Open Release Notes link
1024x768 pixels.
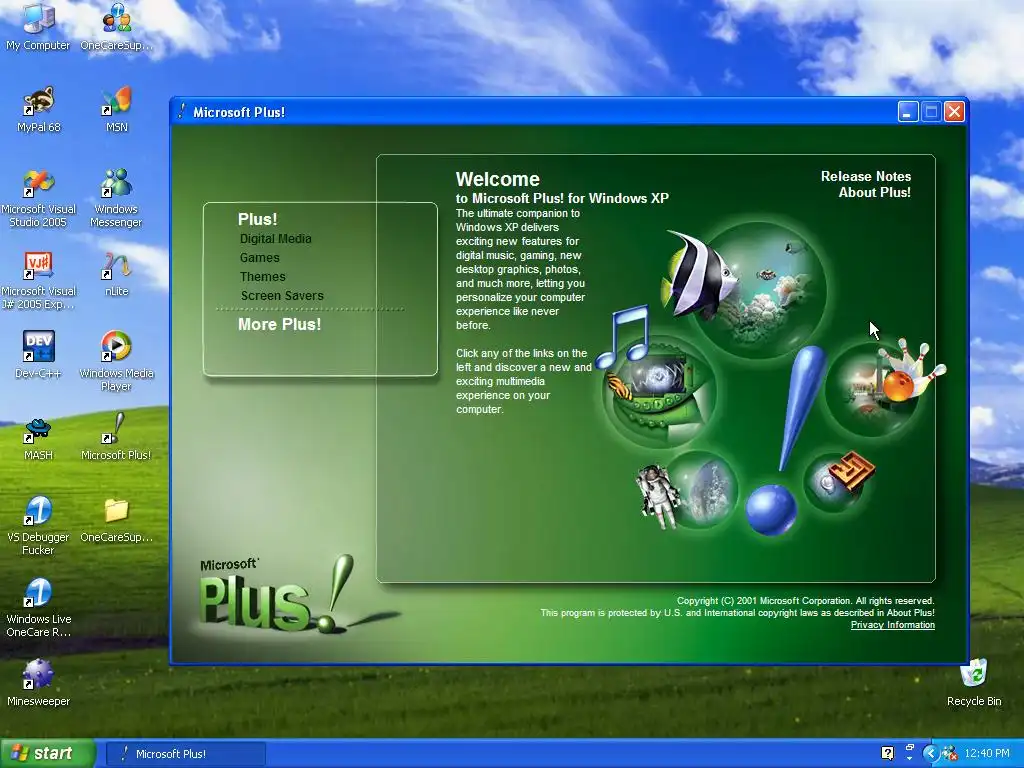(866, 176)
